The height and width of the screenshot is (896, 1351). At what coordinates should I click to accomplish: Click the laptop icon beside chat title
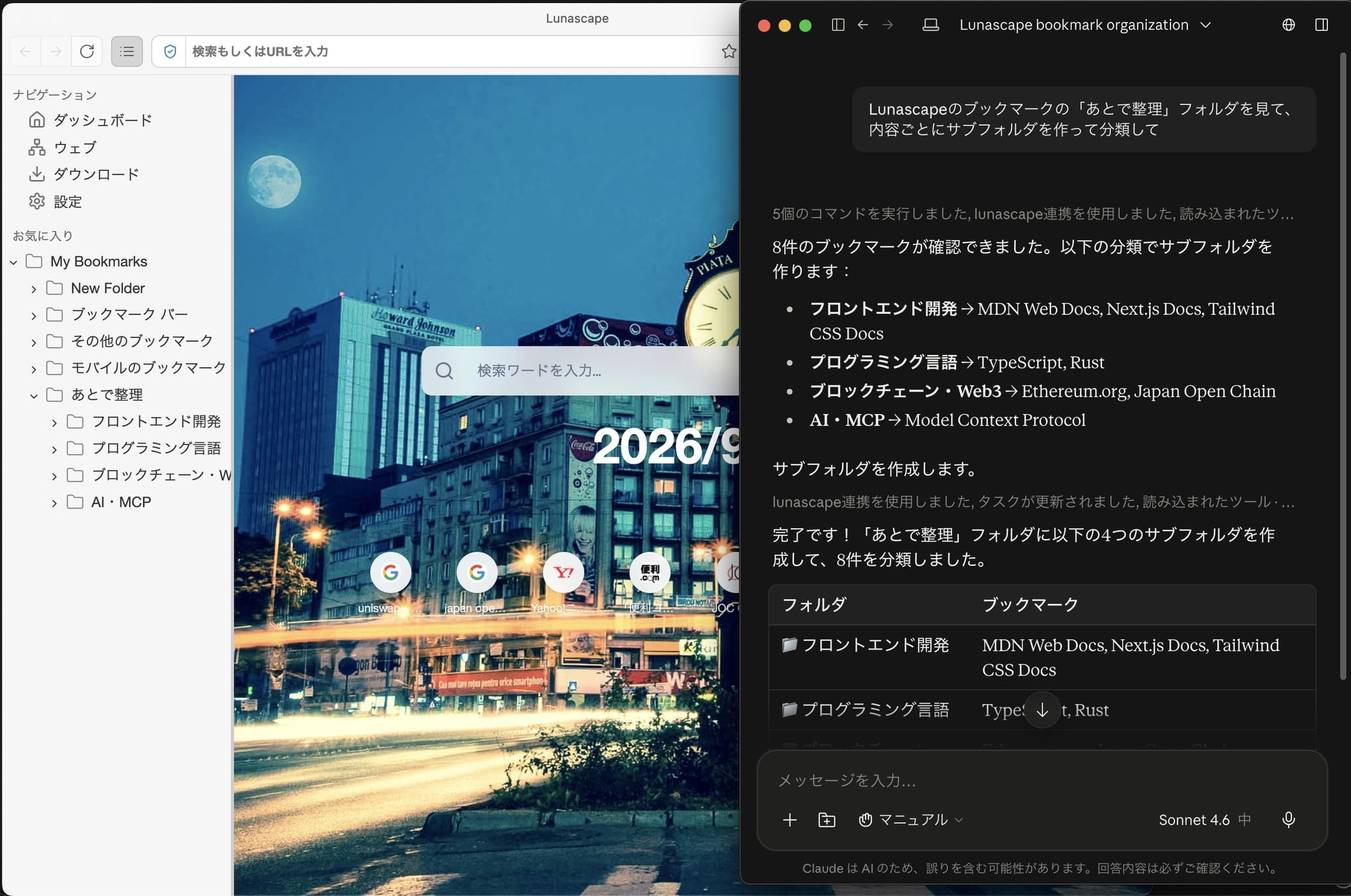click(x=930, y=25)
